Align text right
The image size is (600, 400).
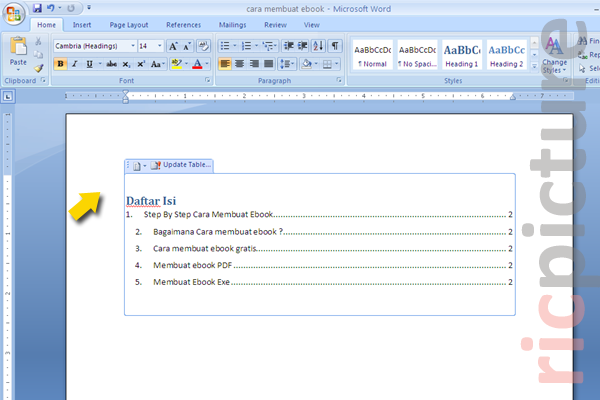click(x=254, y=64)
